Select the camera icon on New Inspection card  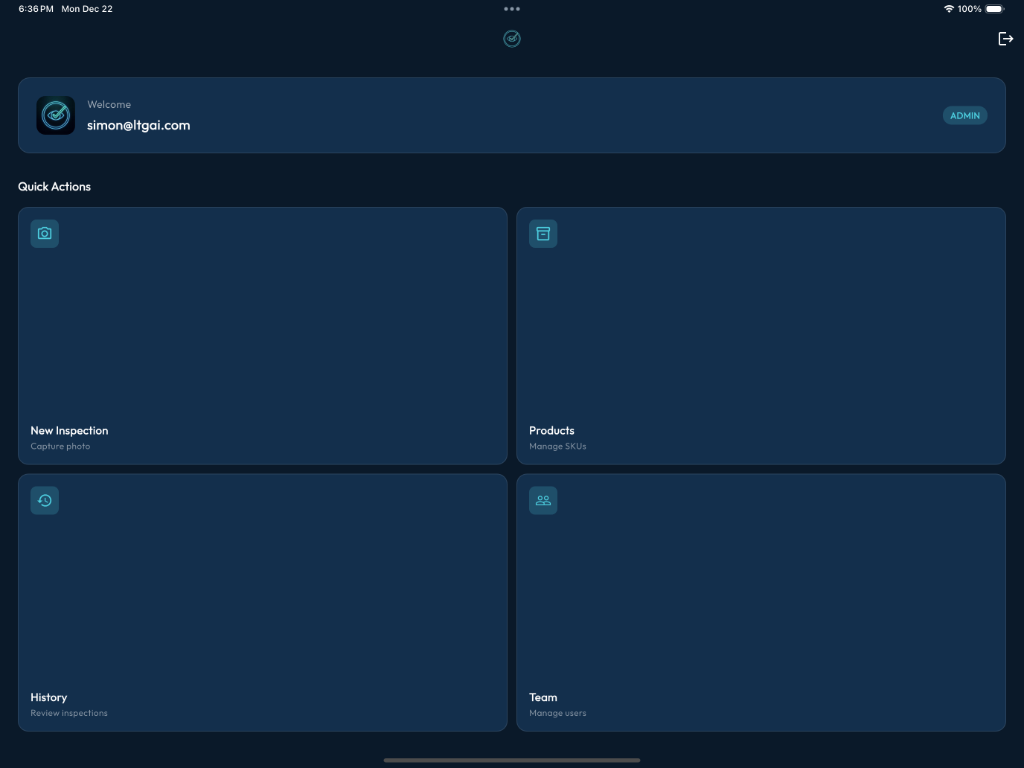[x=44, y=233]
